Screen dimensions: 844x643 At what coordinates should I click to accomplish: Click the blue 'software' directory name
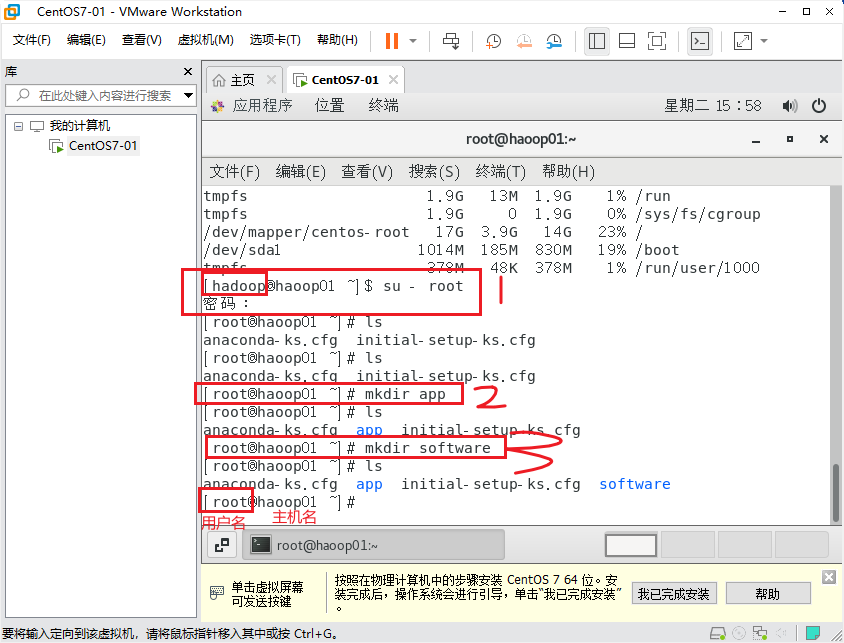tap(635, 484)
